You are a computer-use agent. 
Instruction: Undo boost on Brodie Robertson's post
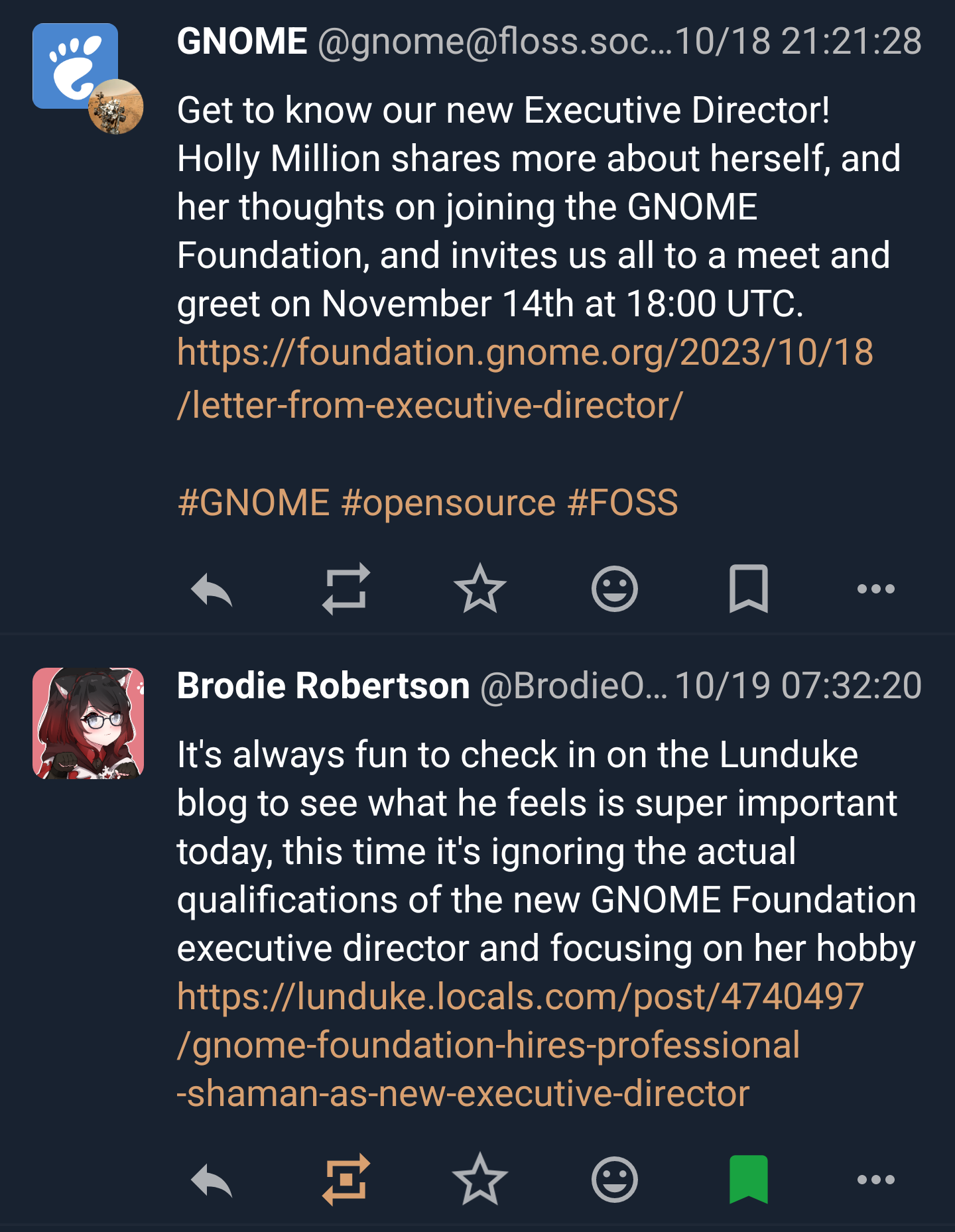(346, 1180)
